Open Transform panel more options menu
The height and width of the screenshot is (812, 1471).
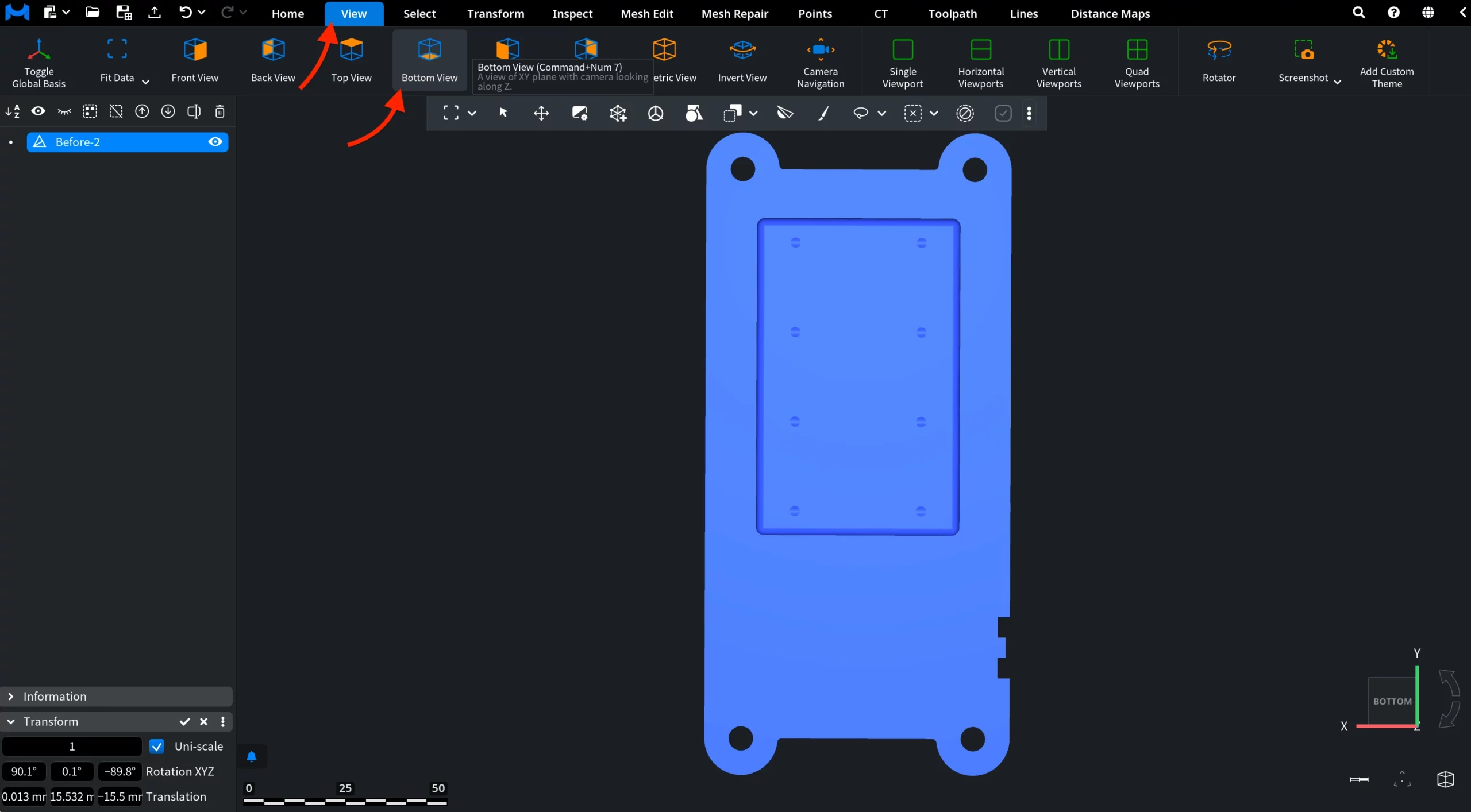[x=223, y=722]
